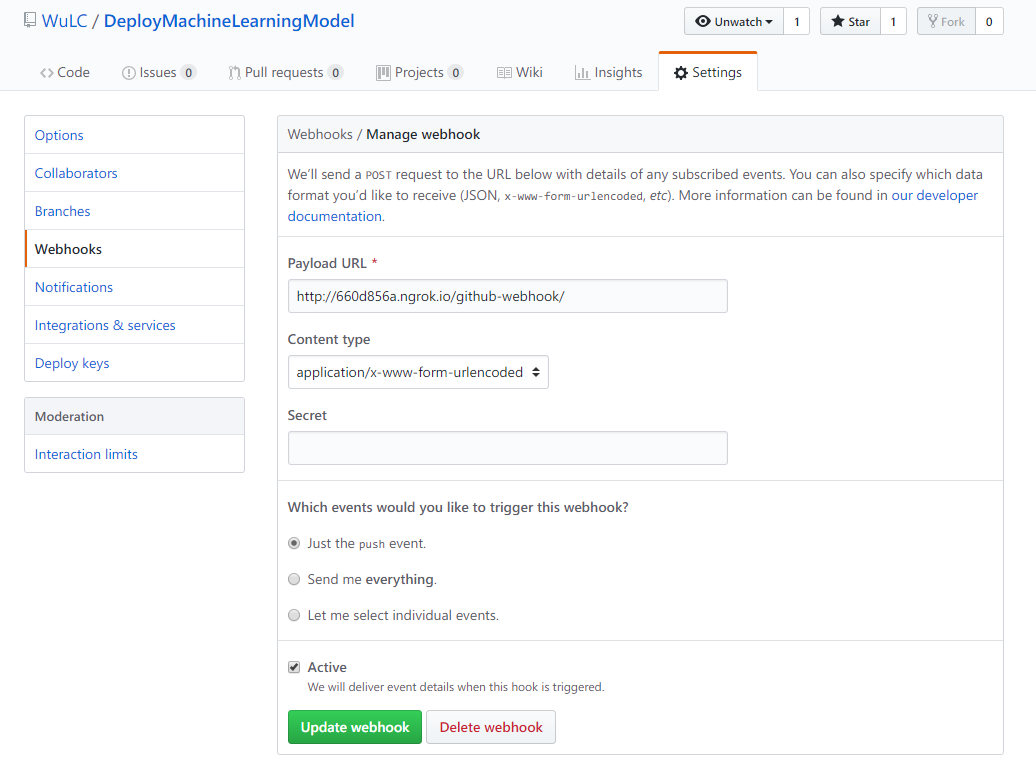Open the Issues tab
The width and height of the screenshot is (1036, 774).
click(159, 73)
